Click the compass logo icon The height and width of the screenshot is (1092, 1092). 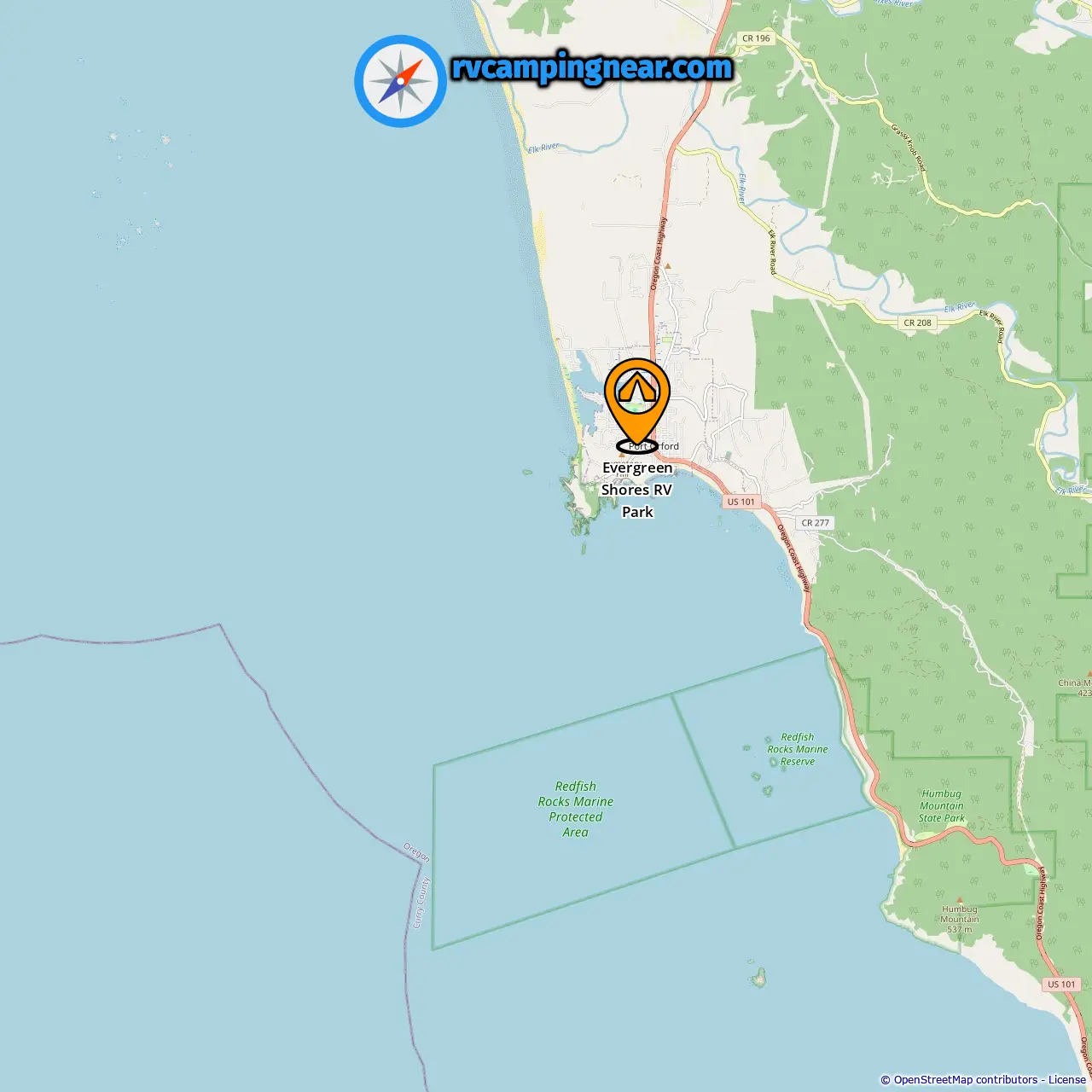pyautogui.click(x=400, y=81)
